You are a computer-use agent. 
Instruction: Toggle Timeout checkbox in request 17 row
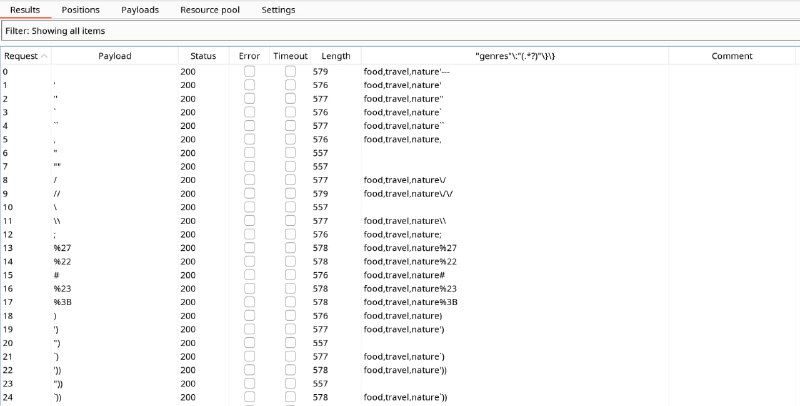click(290, 302)
